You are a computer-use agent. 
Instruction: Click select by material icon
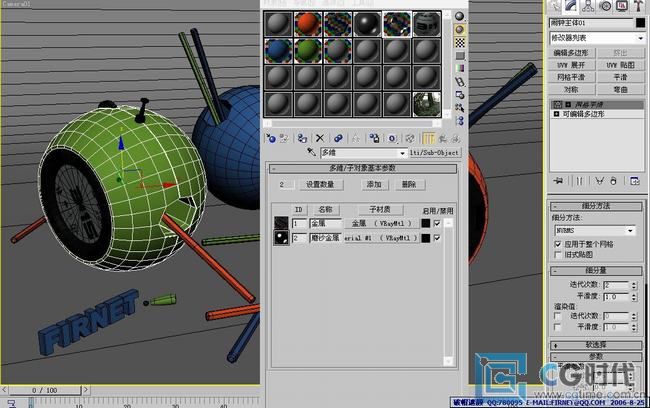460,108
